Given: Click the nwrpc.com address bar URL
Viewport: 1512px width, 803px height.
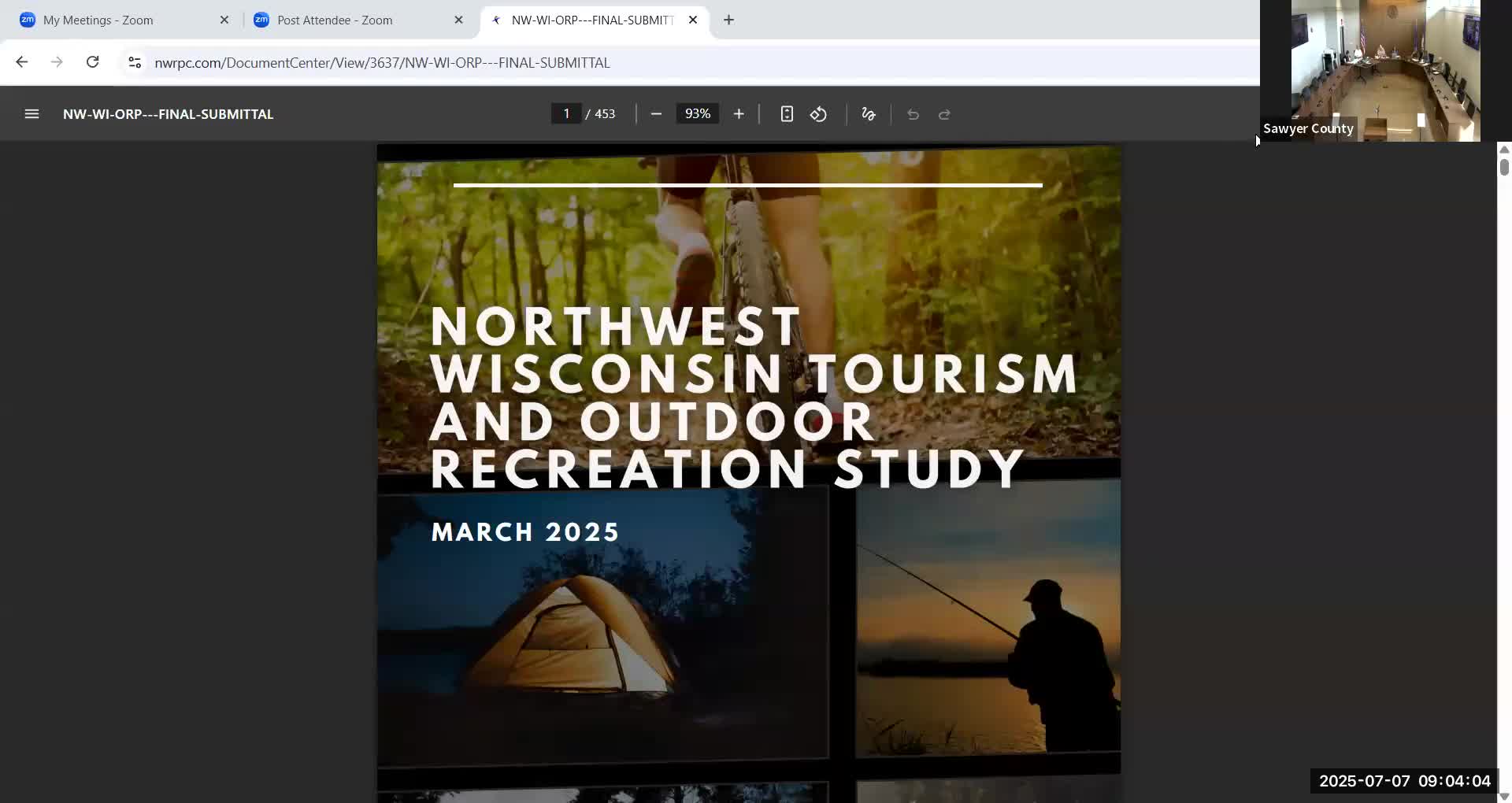Looking at the screenshot, I should point(382,63).
